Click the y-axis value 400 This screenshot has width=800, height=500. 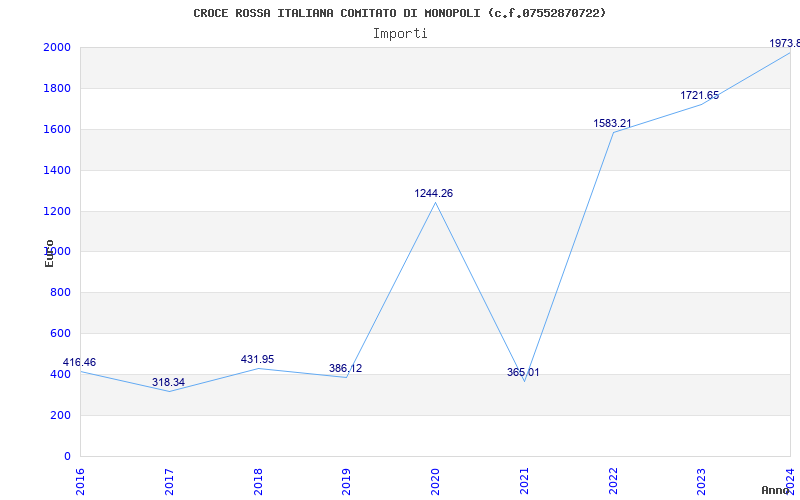point(61,374)
